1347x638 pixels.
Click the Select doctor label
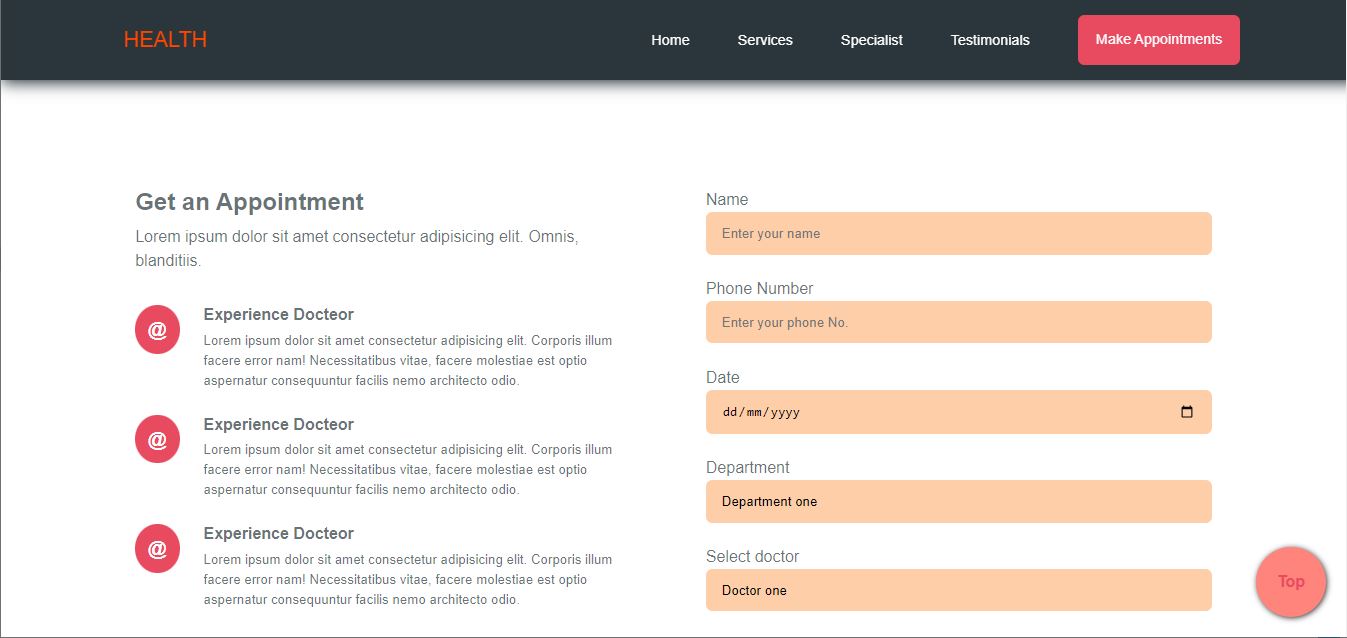pos(752,556)
